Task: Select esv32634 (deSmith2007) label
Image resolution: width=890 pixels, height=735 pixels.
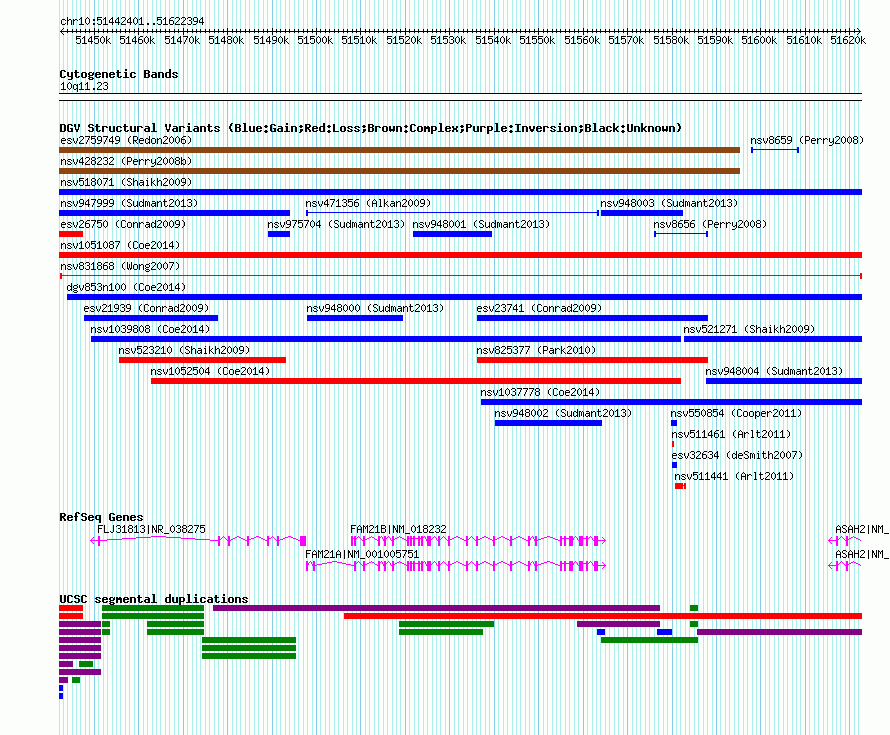Action: (737, 455)
